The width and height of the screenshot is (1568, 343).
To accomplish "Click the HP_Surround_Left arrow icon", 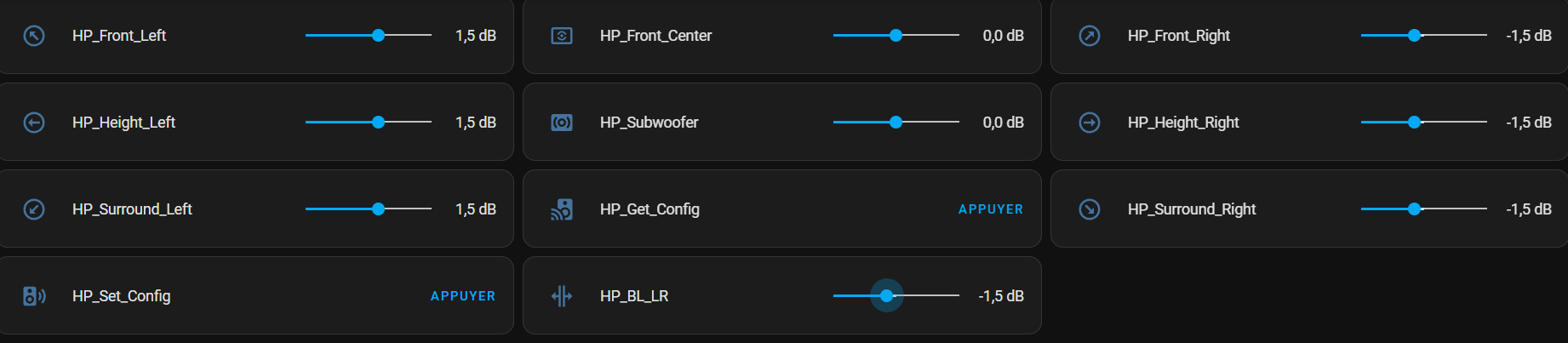I will [34, 209].
